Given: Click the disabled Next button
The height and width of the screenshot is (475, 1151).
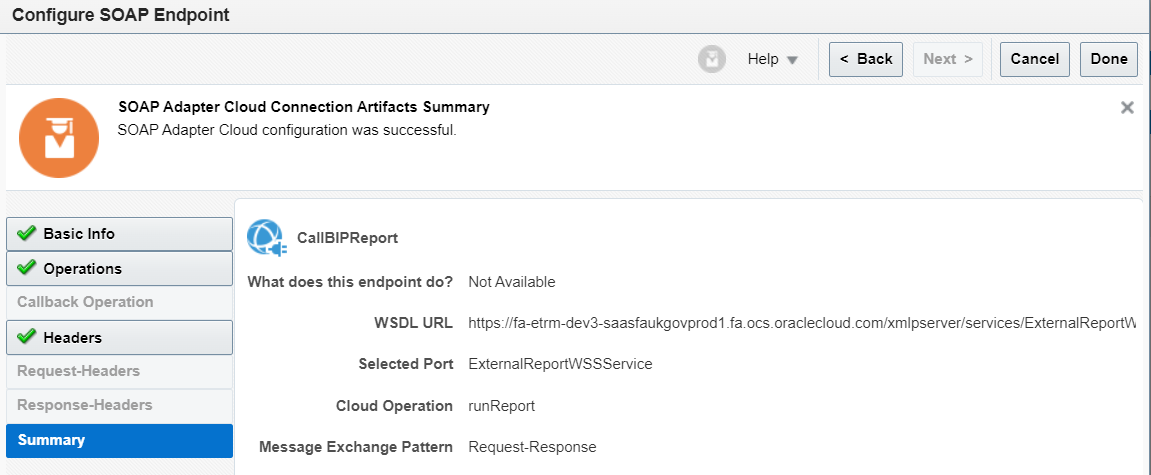Looking at the screenshot, I should click(948, 59).
